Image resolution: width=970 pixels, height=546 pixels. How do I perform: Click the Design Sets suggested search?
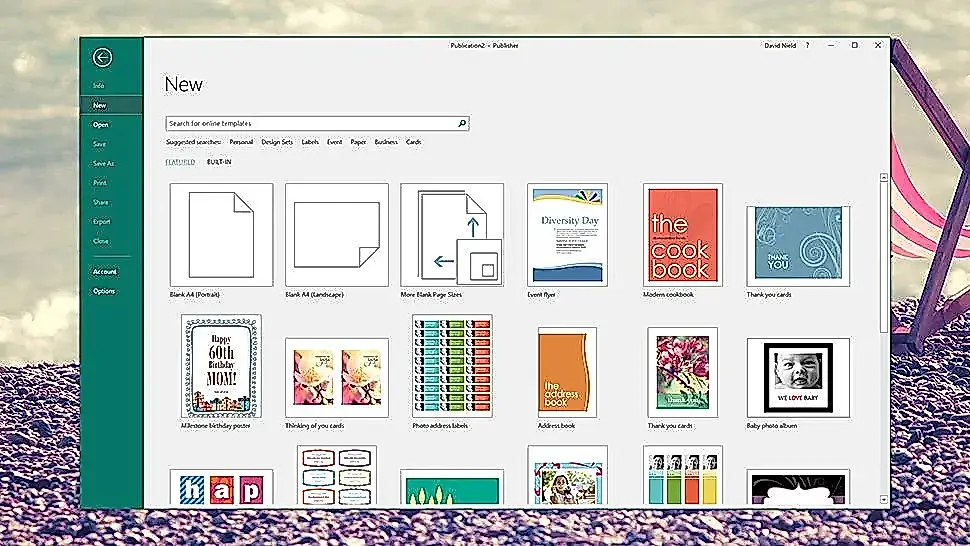pos(277,142)
